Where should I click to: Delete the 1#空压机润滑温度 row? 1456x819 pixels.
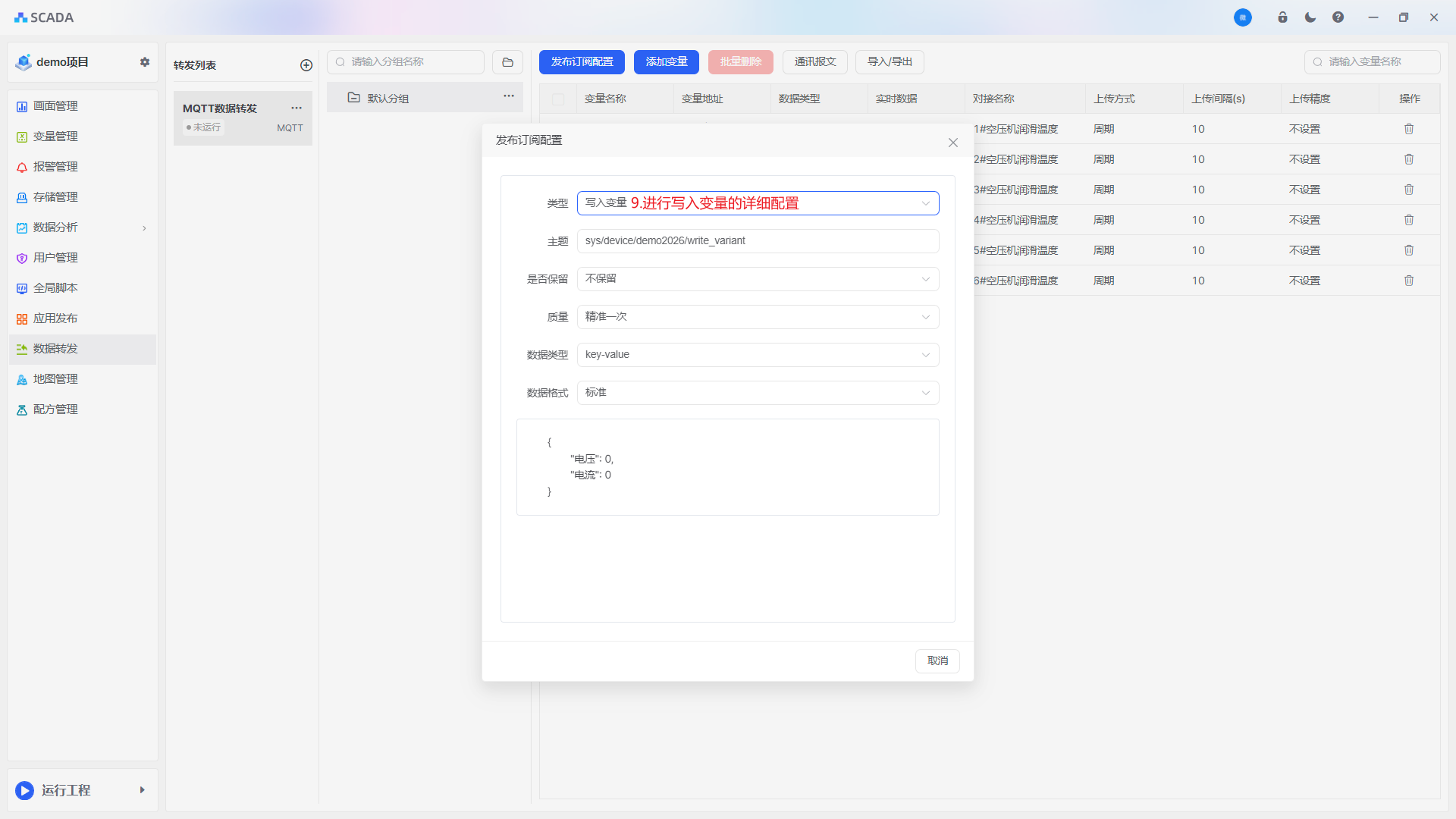pos(1409,129)
